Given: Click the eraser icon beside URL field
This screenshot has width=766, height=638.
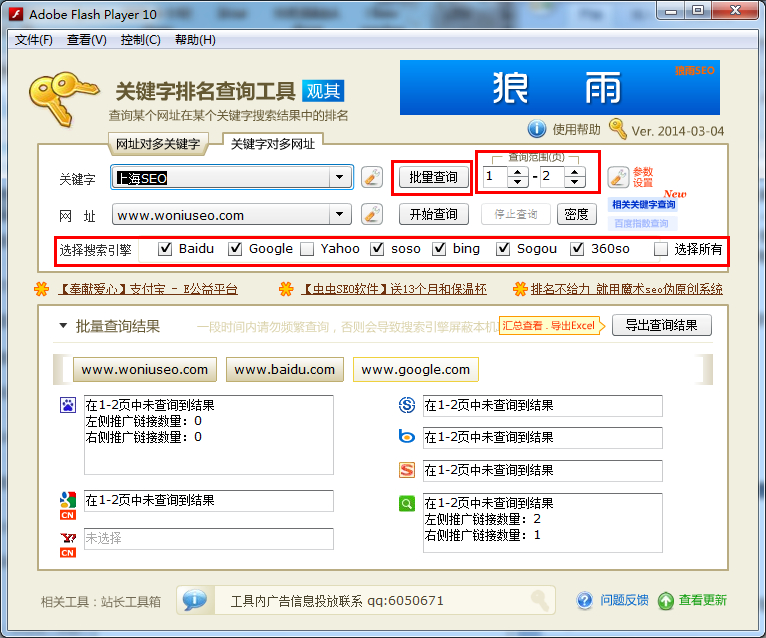Looking at the screenshot, I should click(372, 214).
